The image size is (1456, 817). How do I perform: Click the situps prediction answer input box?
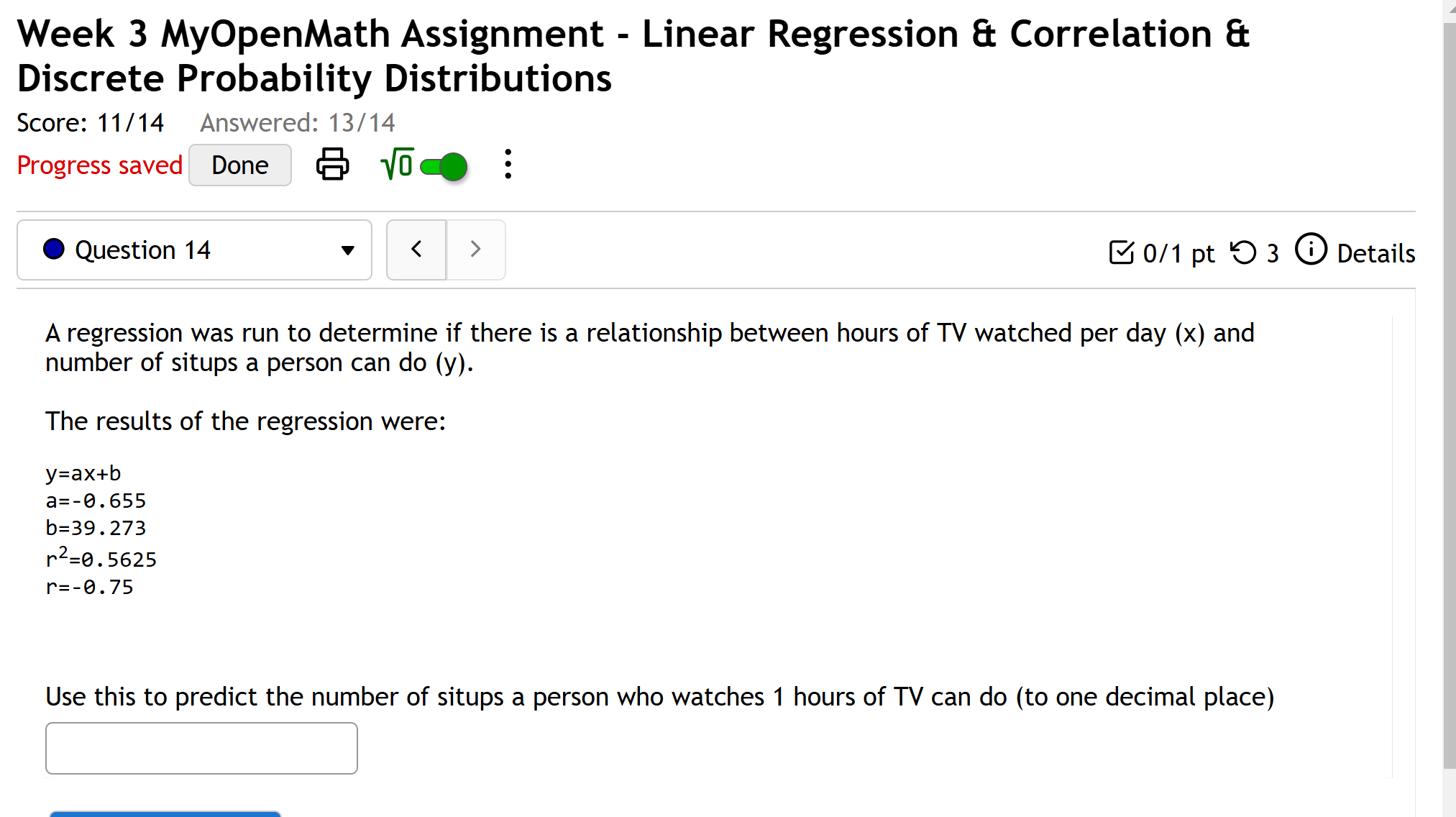pyautogui.click(x=201, y=747)
